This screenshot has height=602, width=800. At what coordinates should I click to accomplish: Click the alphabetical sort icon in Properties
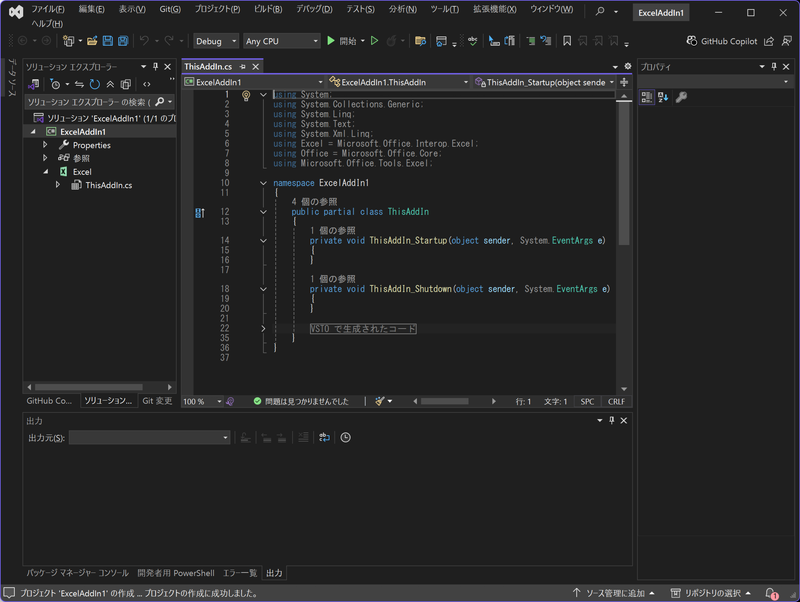click(x=663, y=97)
